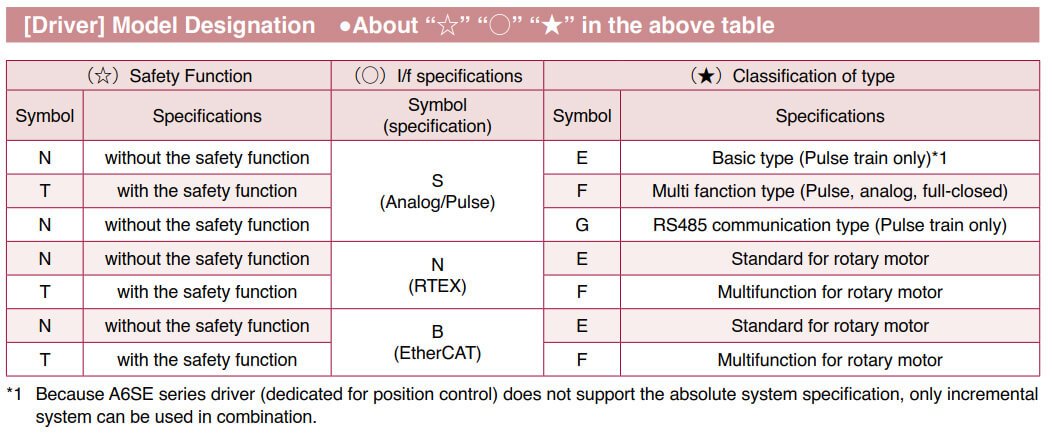This screenshot has height=438, width=1052.
Task: Click the "[Driver] Model Designation" title
Action: pyautogui.click(x=169, y=25)
